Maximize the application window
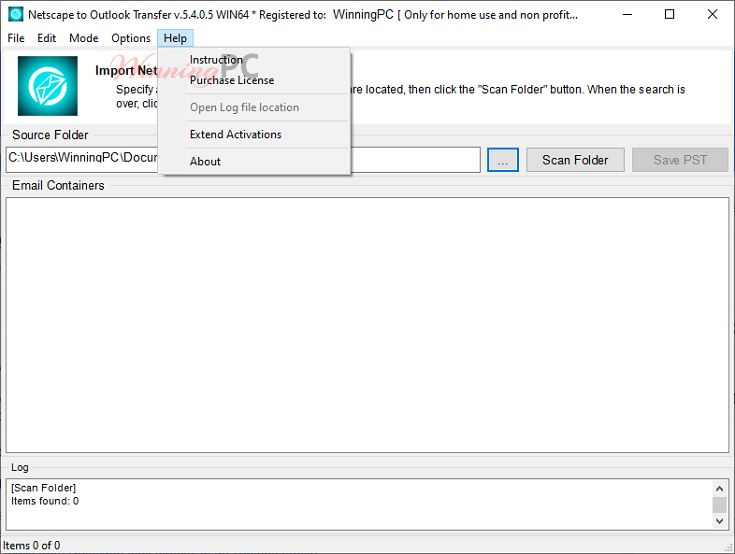Image resolution: width=735 pixels, height=554 pixels. tap(670, 15)
